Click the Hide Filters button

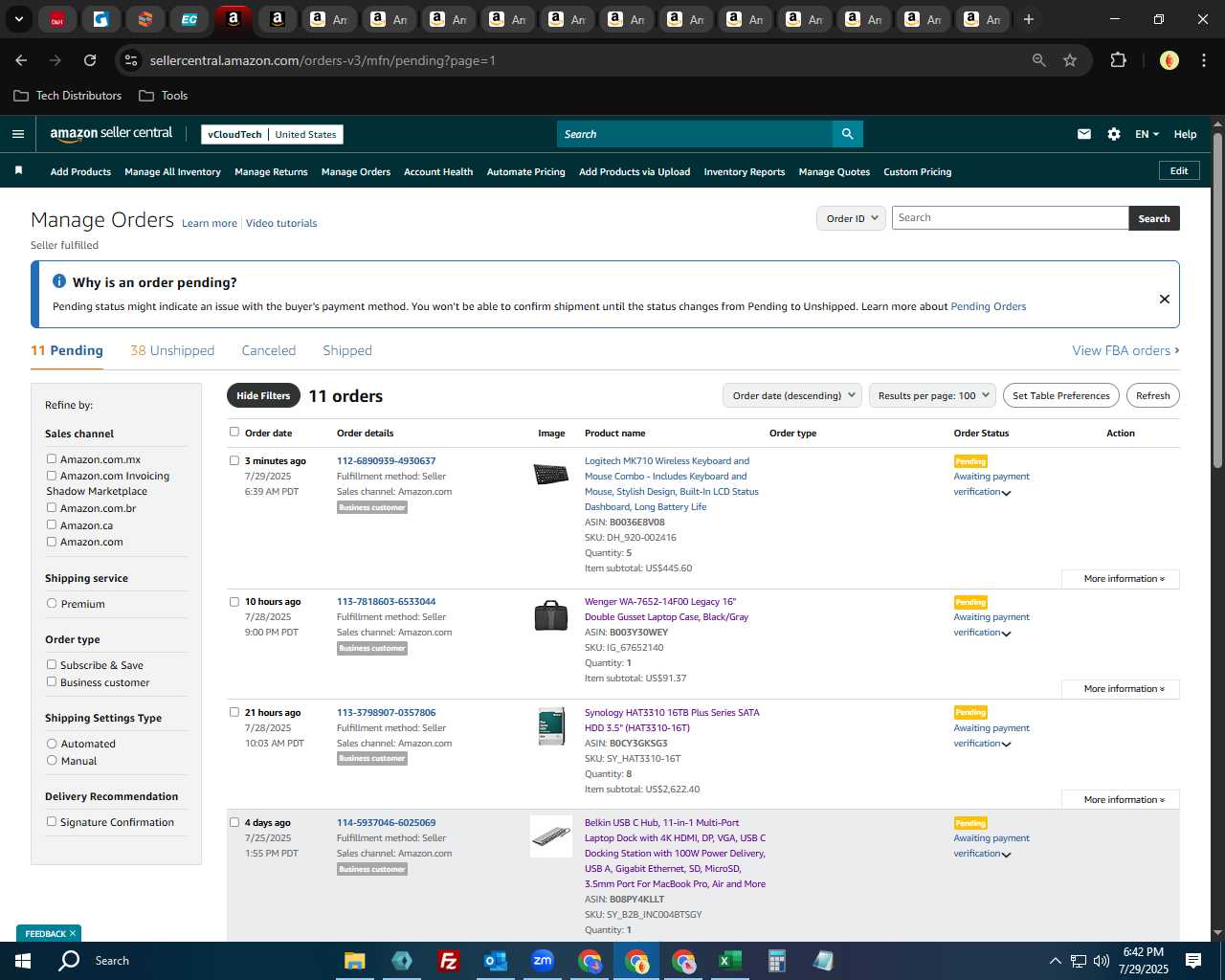pyautogui.click(x=263, y=395)
